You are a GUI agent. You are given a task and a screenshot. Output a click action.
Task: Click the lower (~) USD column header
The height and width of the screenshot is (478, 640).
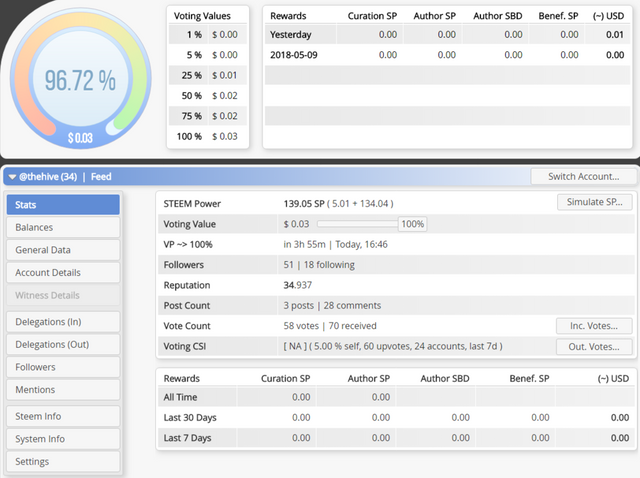(613, 378)
